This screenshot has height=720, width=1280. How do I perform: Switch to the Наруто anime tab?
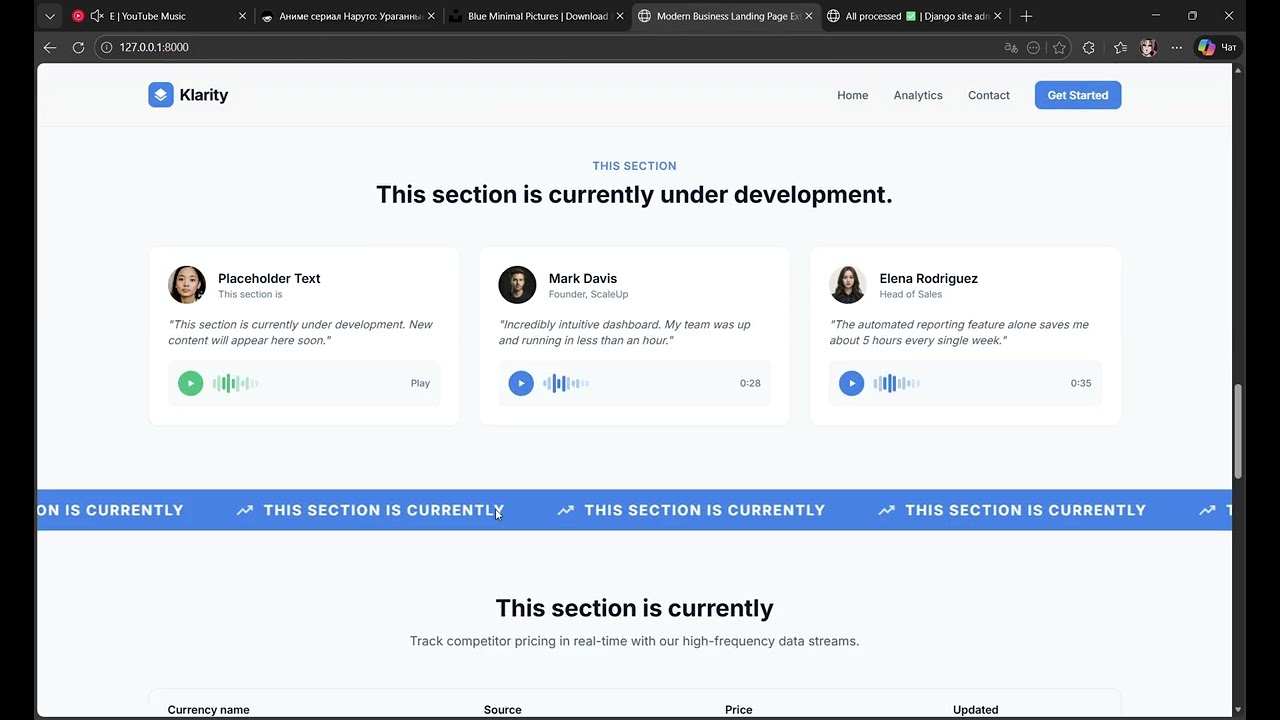(x=348, y=16)
